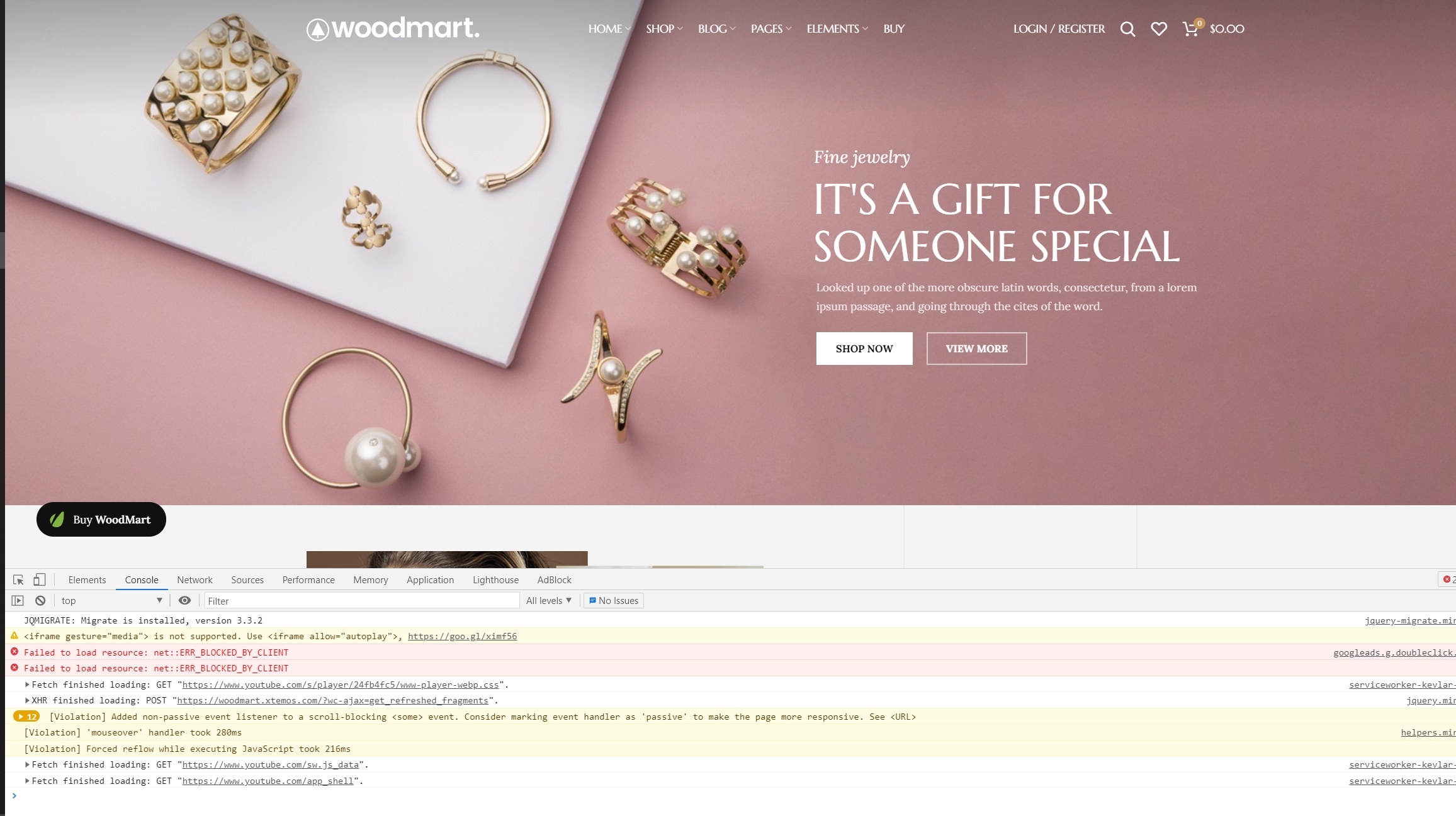Open the JavaScript context 'top' dropdown
The width and height of the screenshot is (1456, 816).
(111, 601)
